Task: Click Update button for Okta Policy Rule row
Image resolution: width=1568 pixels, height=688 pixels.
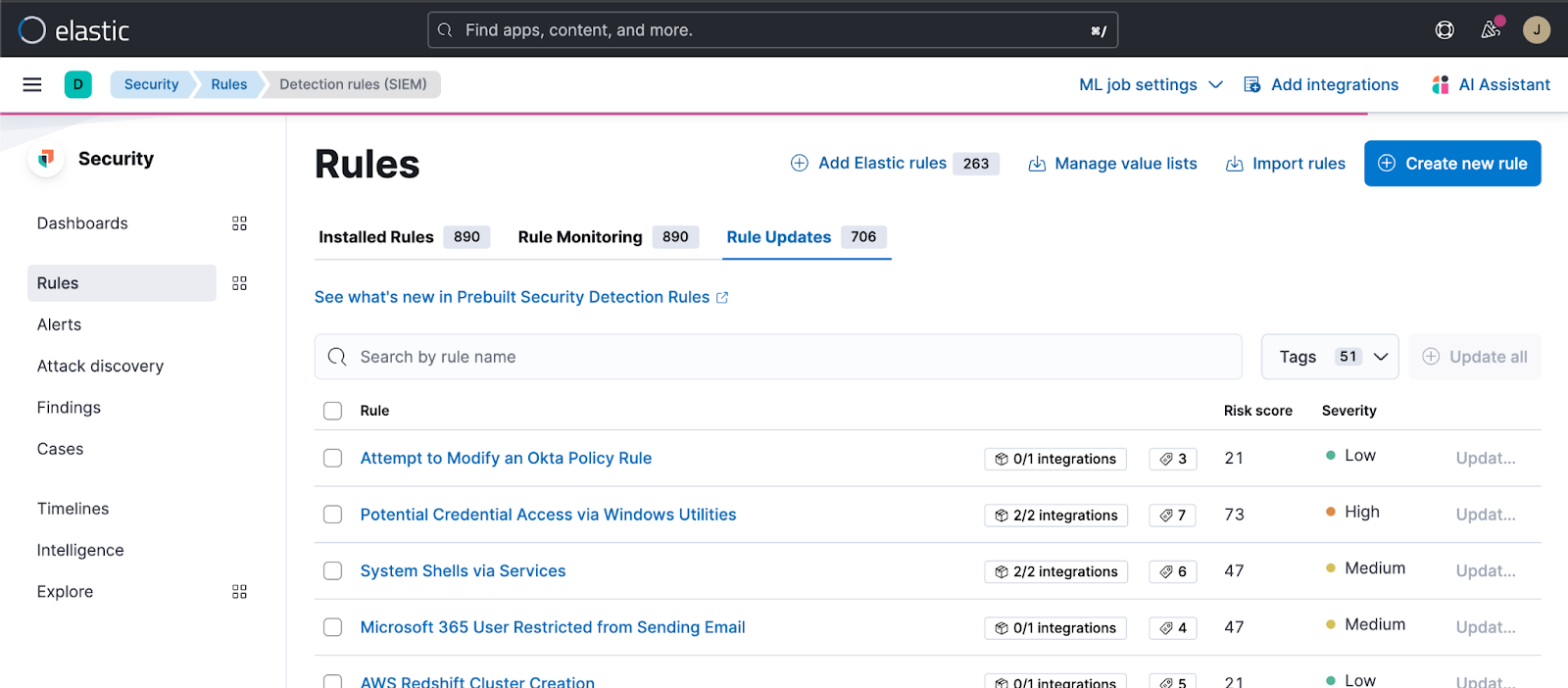Action: [1486, 458]
